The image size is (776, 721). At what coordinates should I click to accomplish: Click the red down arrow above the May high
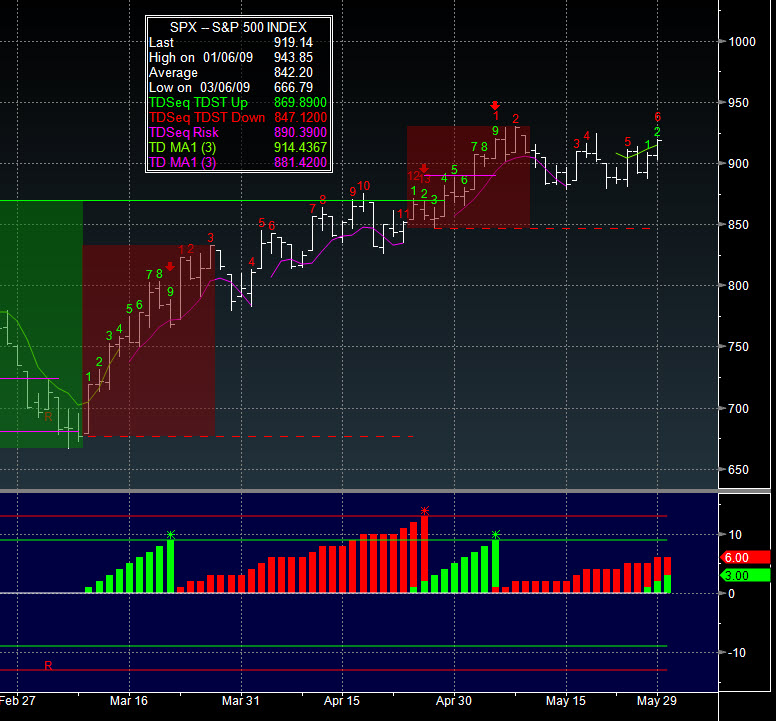(x=495, y=105)
